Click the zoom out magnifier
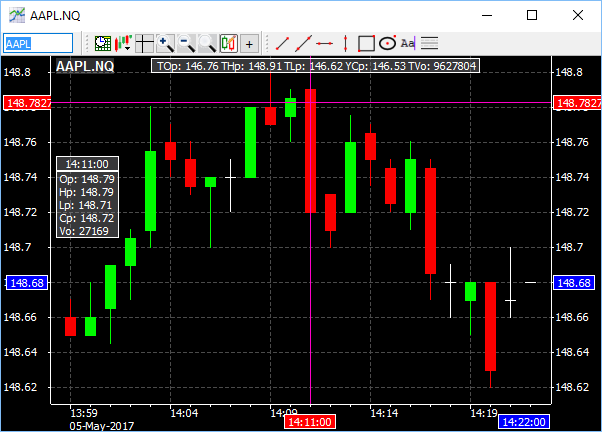 click(x=187, y=43)
